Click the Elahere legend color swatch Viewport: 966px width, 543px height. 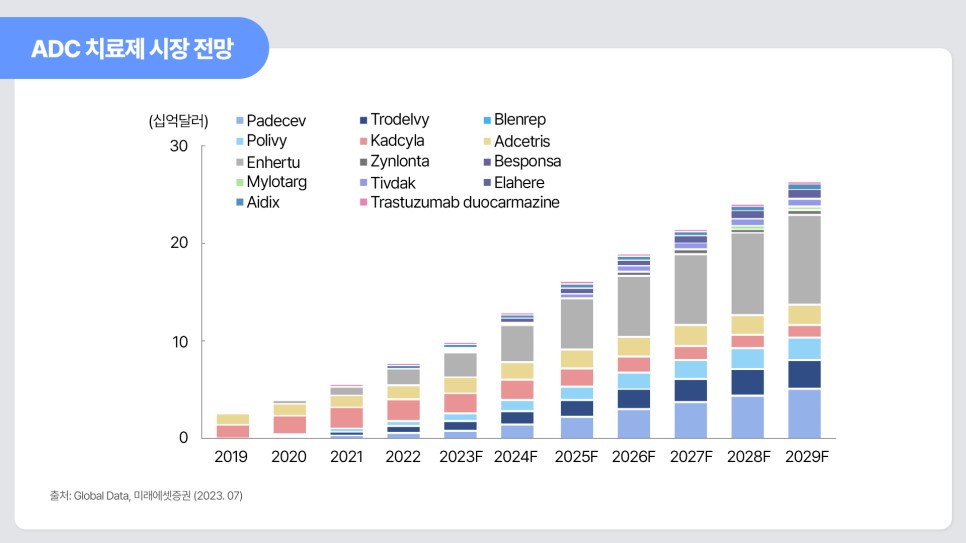coord(487,182)
